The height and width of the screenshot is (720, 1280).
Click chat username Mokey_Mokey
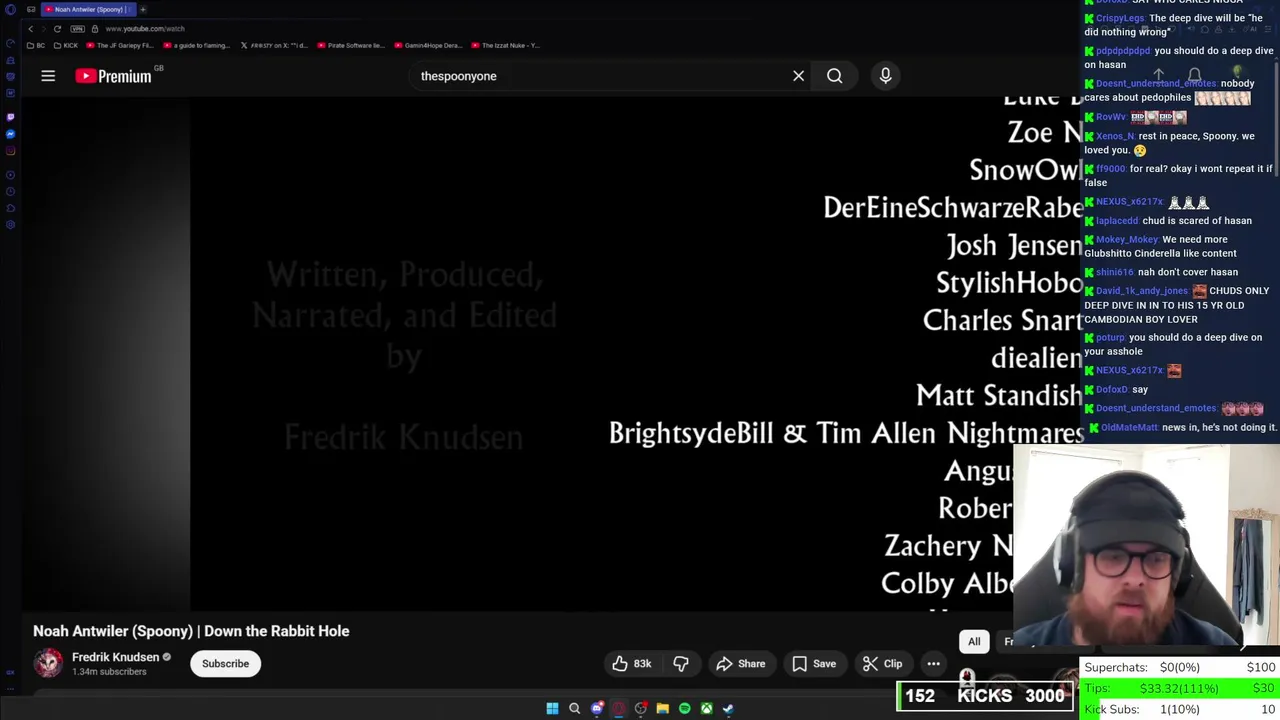(1127, 240)
